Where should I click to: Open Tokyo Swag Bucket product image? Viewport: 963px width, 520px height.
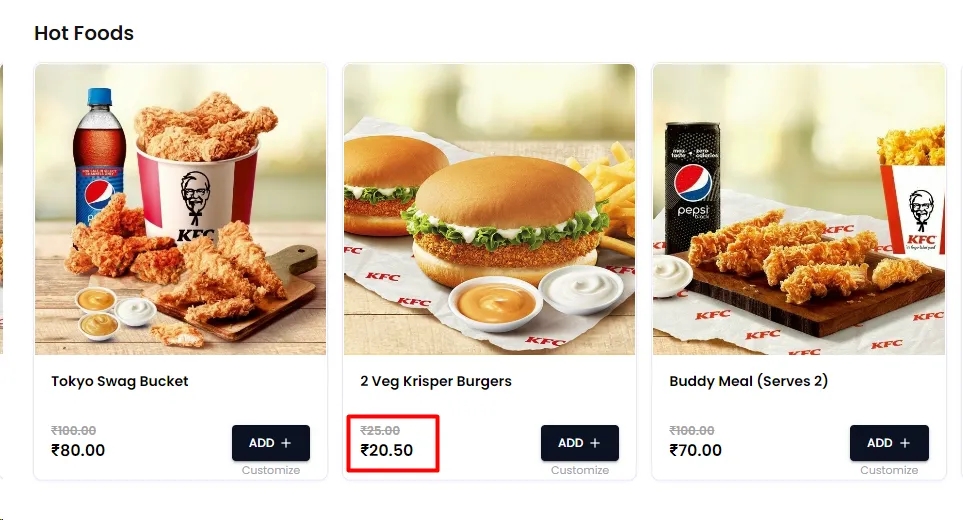click(x=181, y=209)
